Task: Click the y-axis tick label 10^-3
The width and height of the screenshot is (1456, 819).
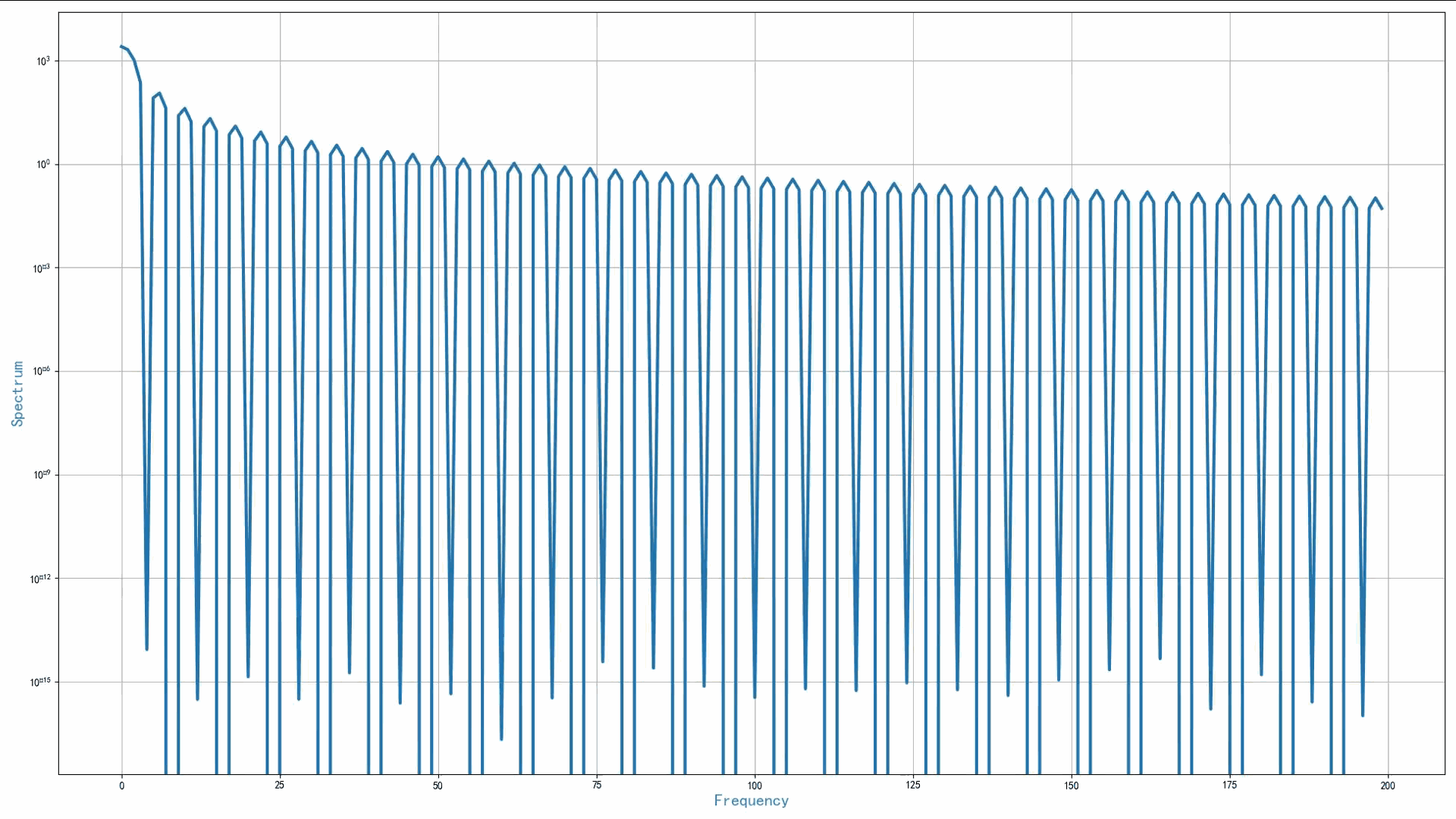Action: tap(42, 268)
